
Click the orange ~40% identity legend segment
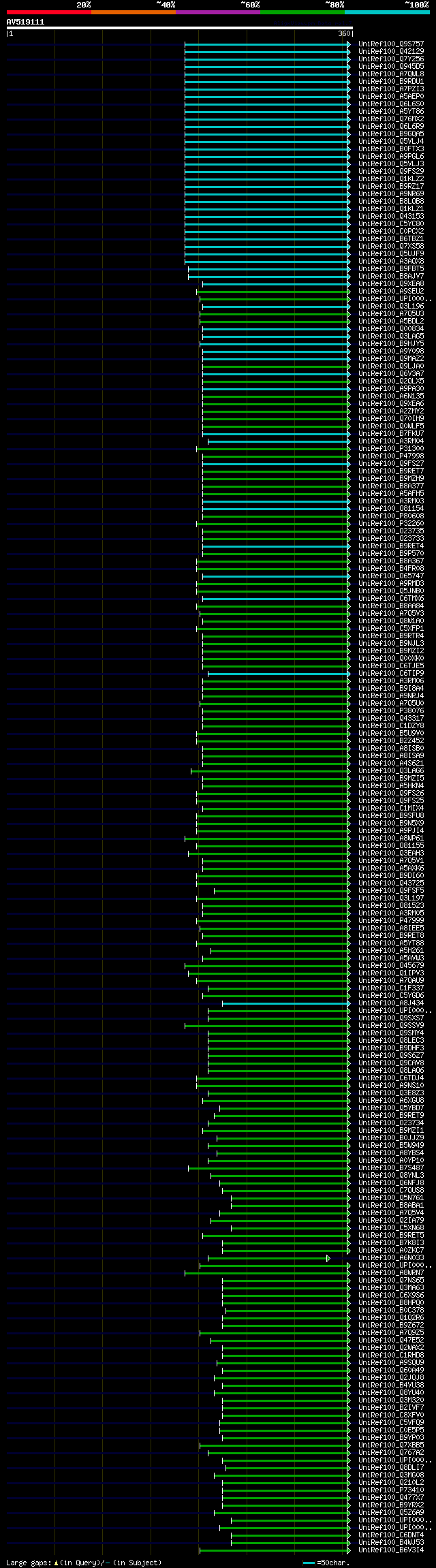pos(134,12)
